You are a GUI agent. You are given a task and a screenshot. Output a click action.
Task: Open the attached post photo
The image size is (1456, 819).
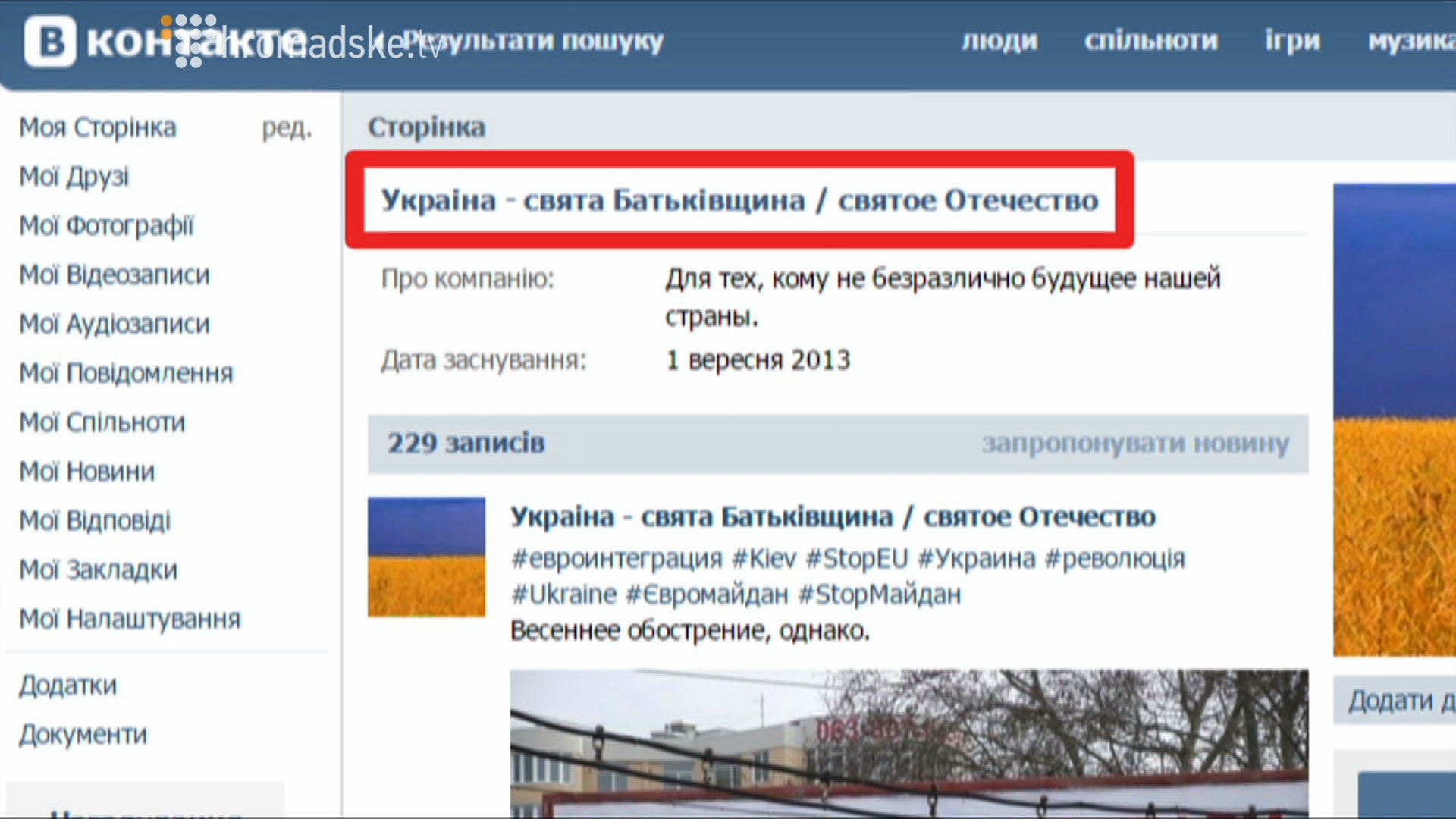[x=909, y=743]
